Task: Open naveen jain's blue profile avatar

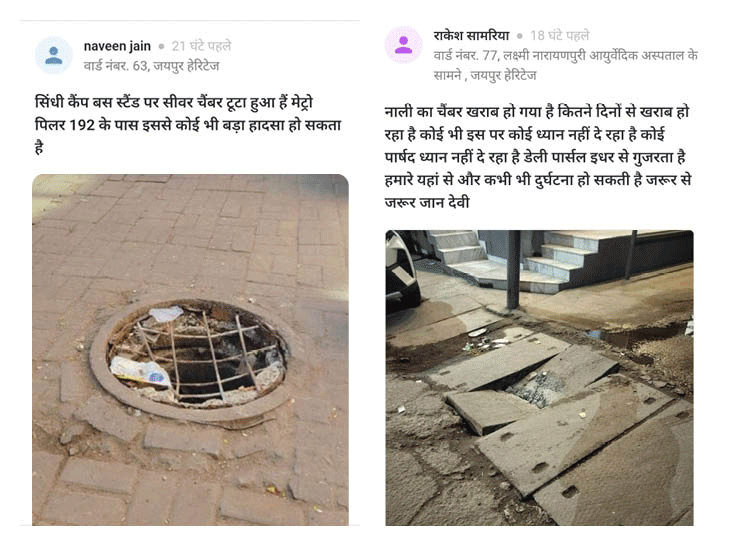Action: [x=54, y=55]
